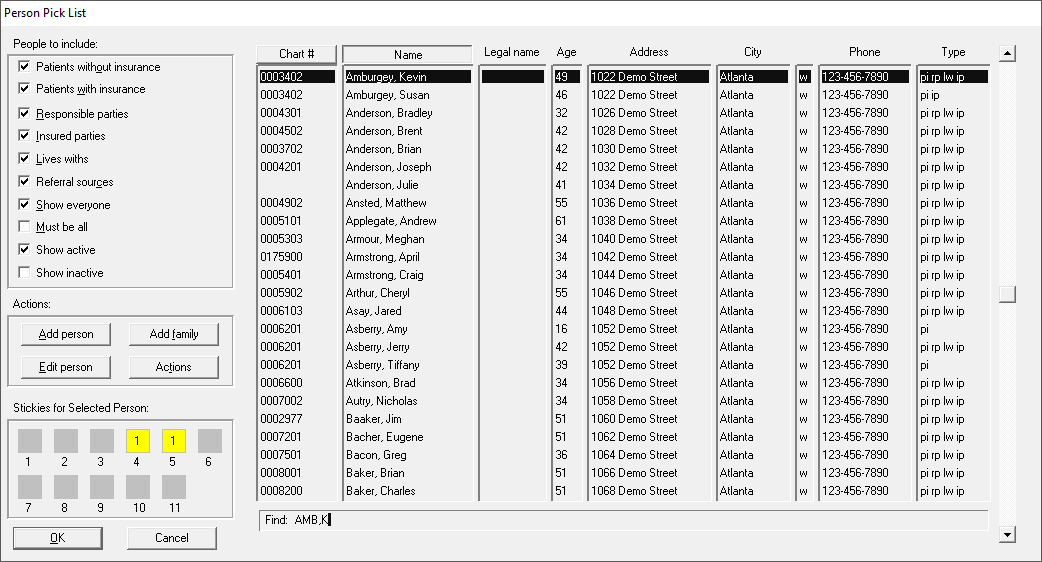This screenshot has height=562, width=1042.
Task: Select sticky square number 6
Action: click(x=209, y=441)
